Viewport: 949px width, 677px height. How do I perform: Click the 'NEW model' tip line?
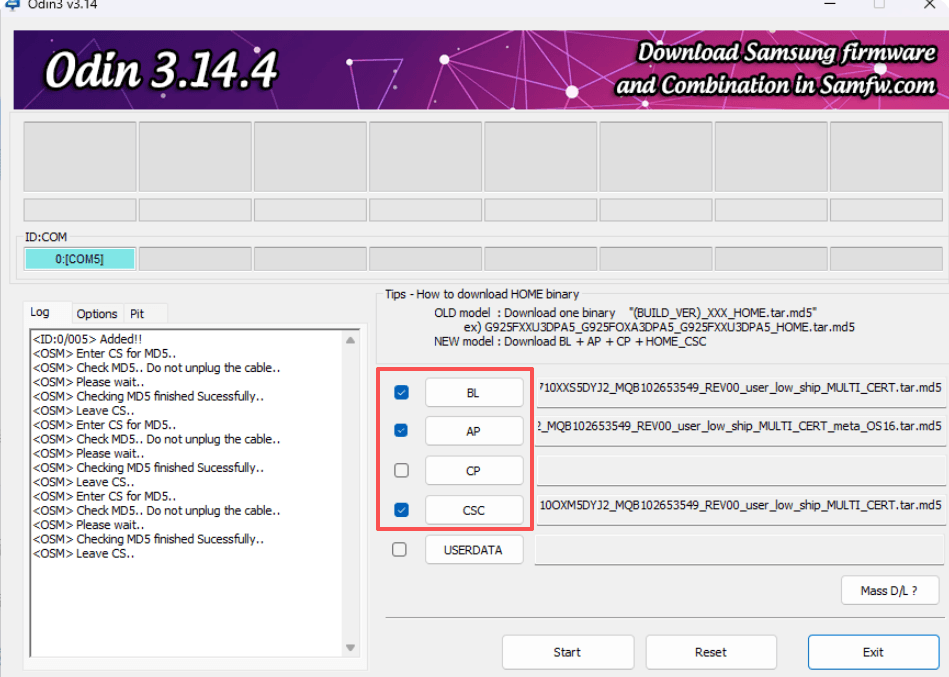(570, 341)
